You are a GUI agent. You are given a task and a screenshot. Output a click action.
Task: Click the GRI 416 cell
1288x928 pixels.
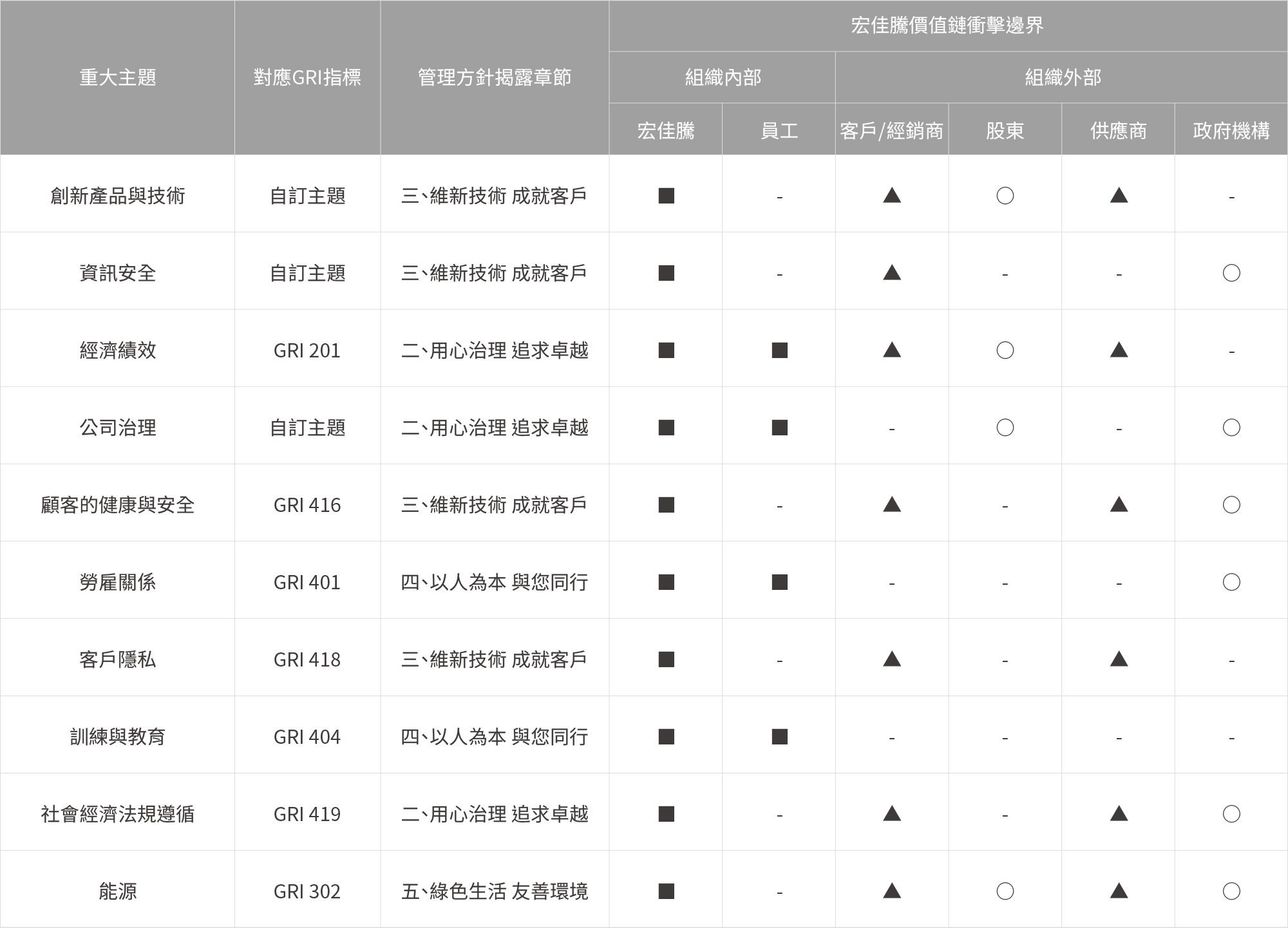point(307,505)
